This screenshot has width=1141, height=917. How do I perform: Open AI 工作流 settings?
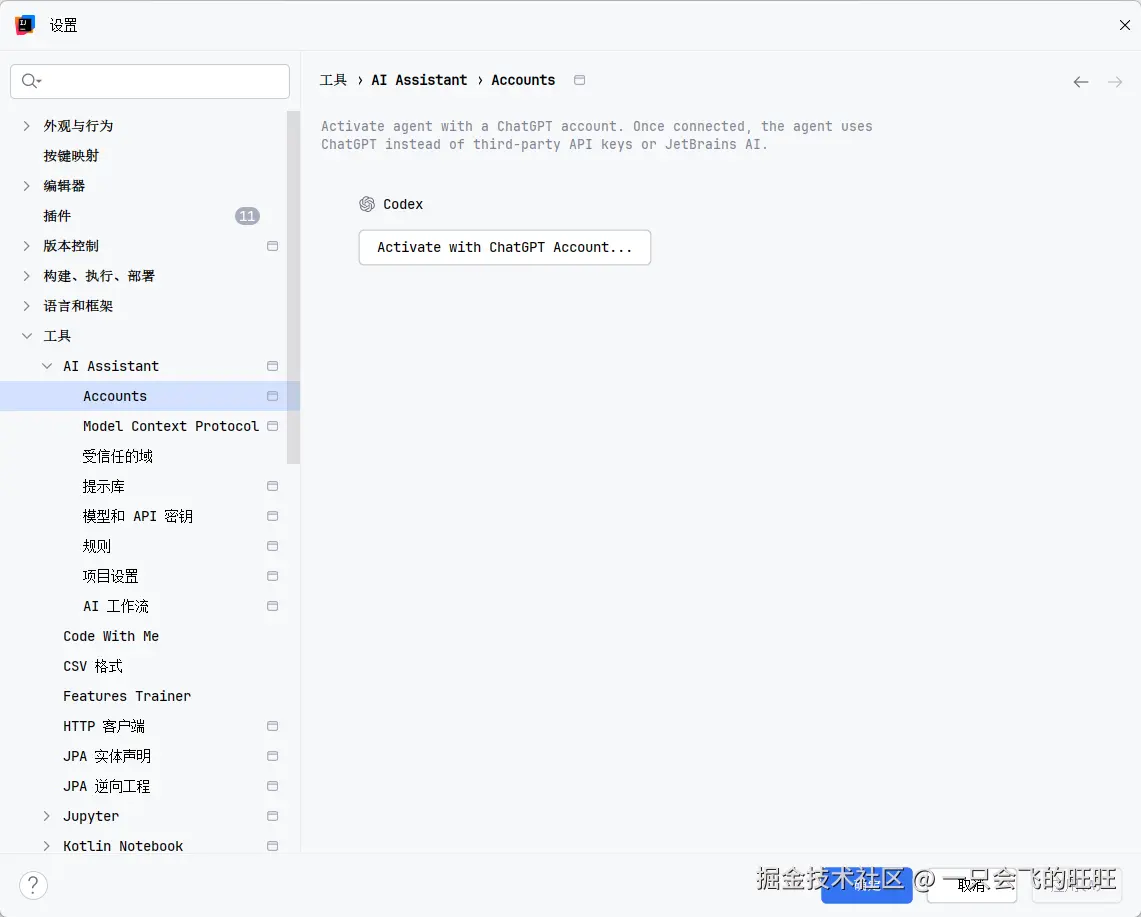coord(116,606)
